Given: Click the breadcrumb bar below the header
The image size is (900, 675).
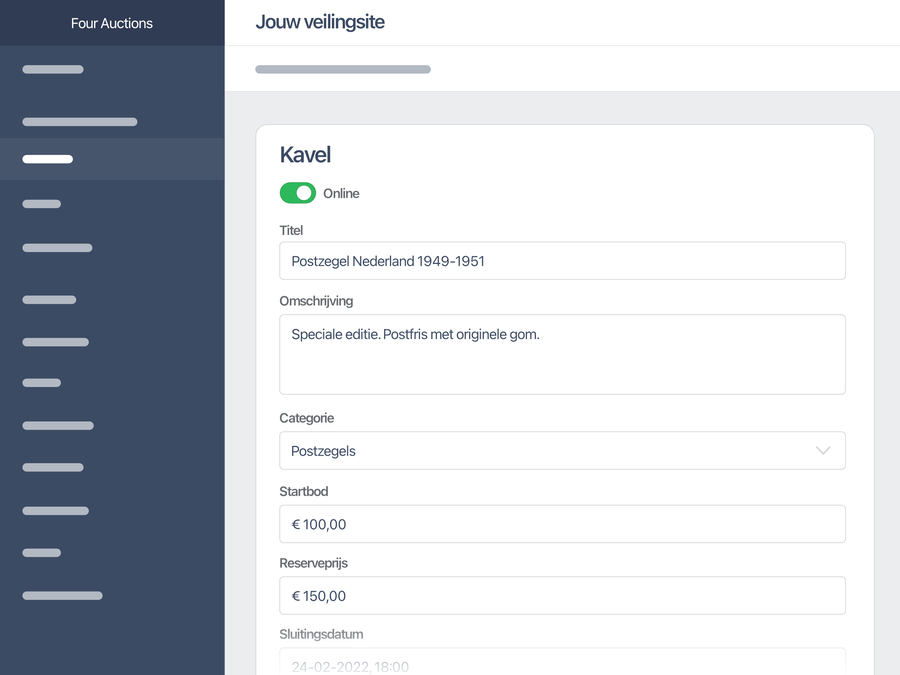Looking at the screenshot, I should 343,70.
